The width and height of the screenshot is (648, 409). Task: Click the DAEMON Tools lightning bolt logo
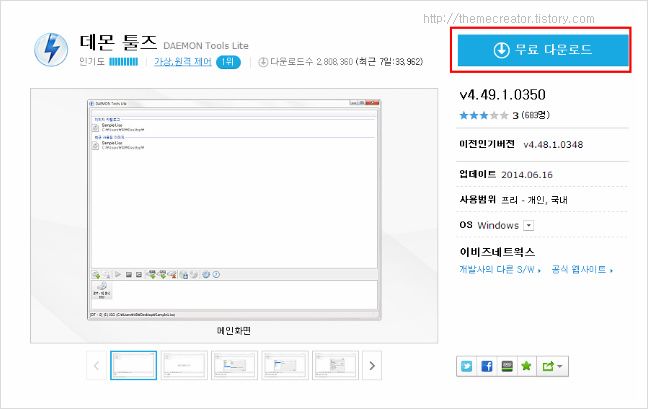point(51,49)
